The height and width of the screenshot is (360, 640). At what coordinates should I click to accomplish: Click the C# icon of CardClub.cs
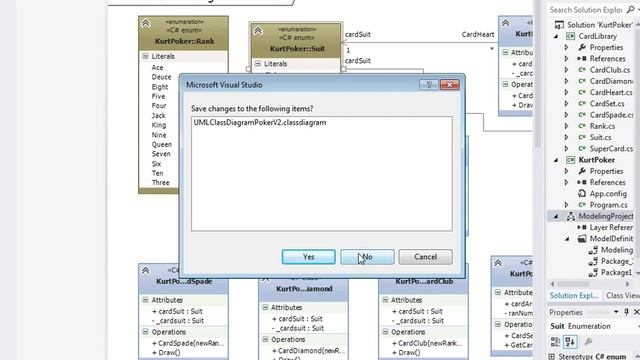[x=582, y=70]
